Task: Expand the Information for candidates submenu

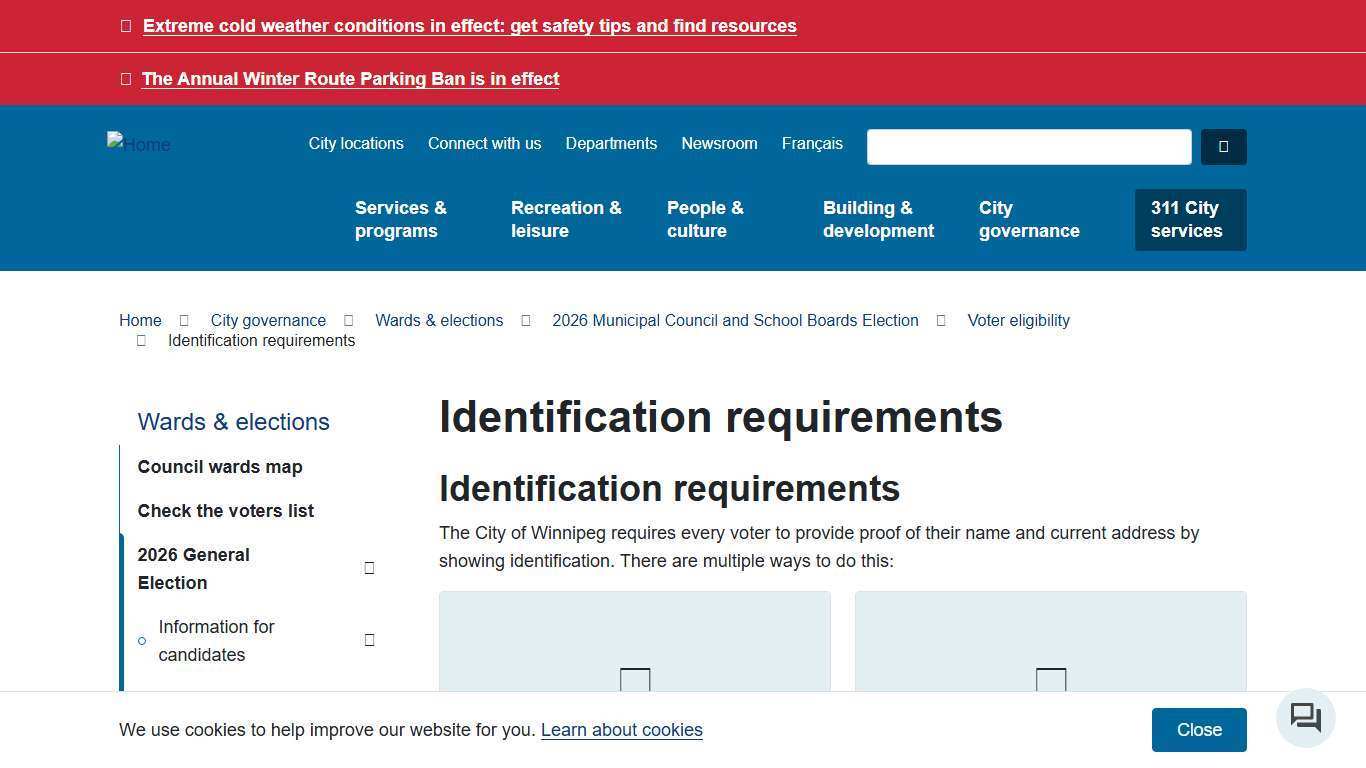Action: [x=370, y=640]
